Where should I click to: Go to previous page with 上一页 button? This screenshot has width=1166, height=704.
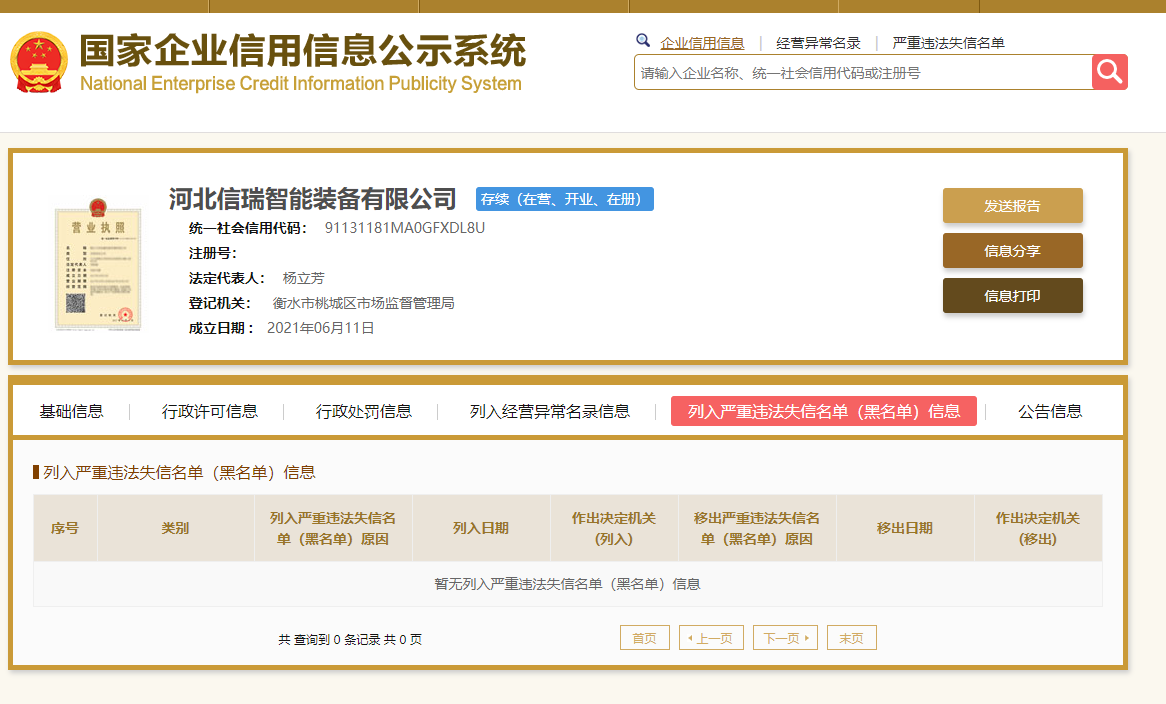tap(712, 638)
